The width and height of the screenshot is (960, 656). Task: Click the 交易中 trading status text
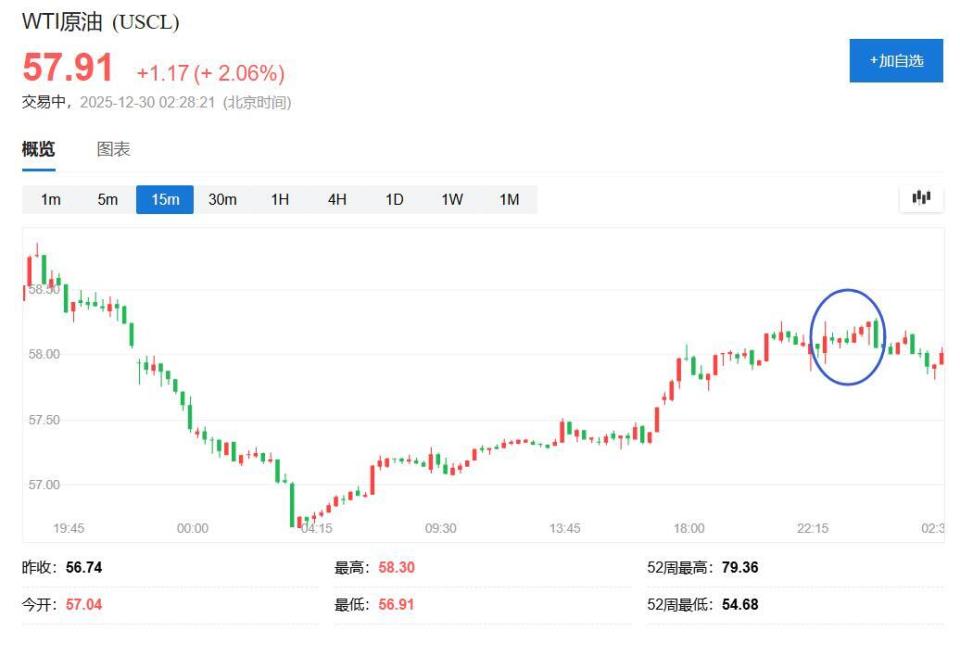(x=36, y=99)
